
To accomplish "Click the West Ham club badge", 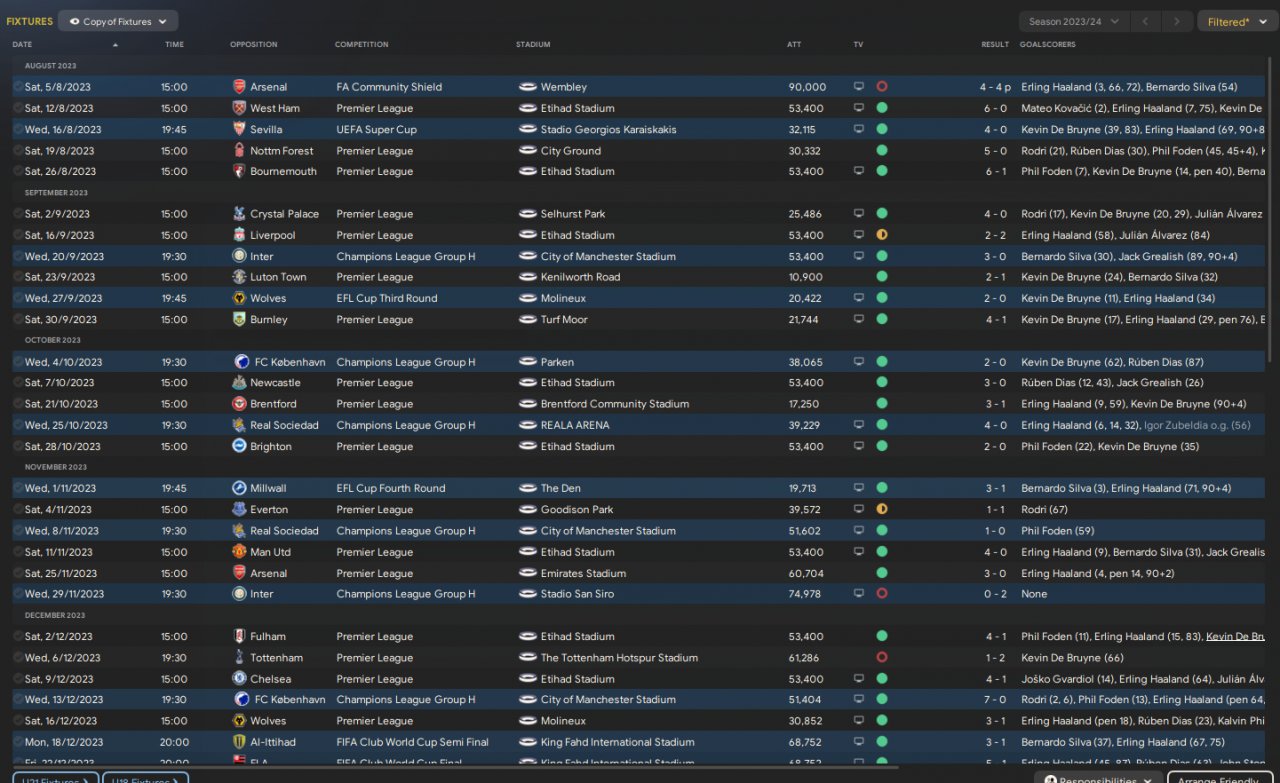I will [x=239, y=108].
